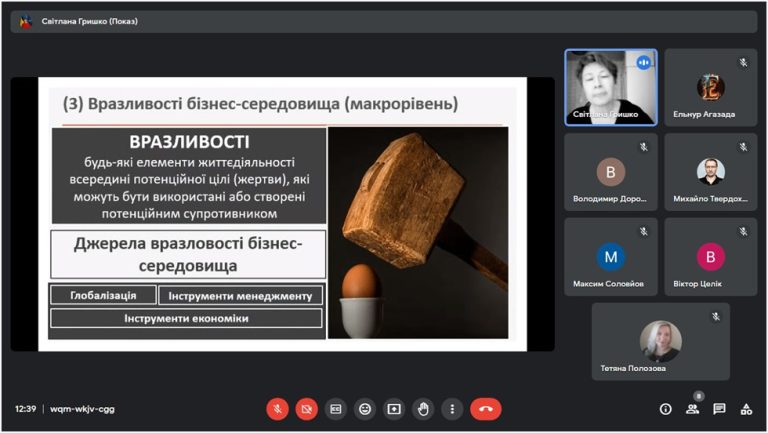This screenshot has height=433, width=768.
Task: Click Джерела вразловості бізнес-середовища box
Action: click(x=188, y=255)
